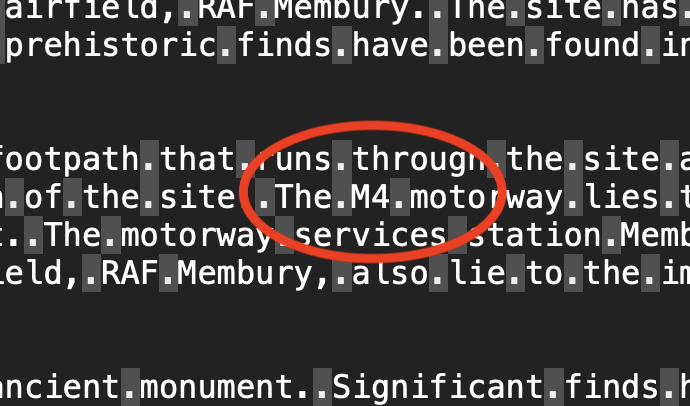The height and width of the screenshot is (406, 690).
Task: Click the word "lie" before "to"
Action: point(476,273)
